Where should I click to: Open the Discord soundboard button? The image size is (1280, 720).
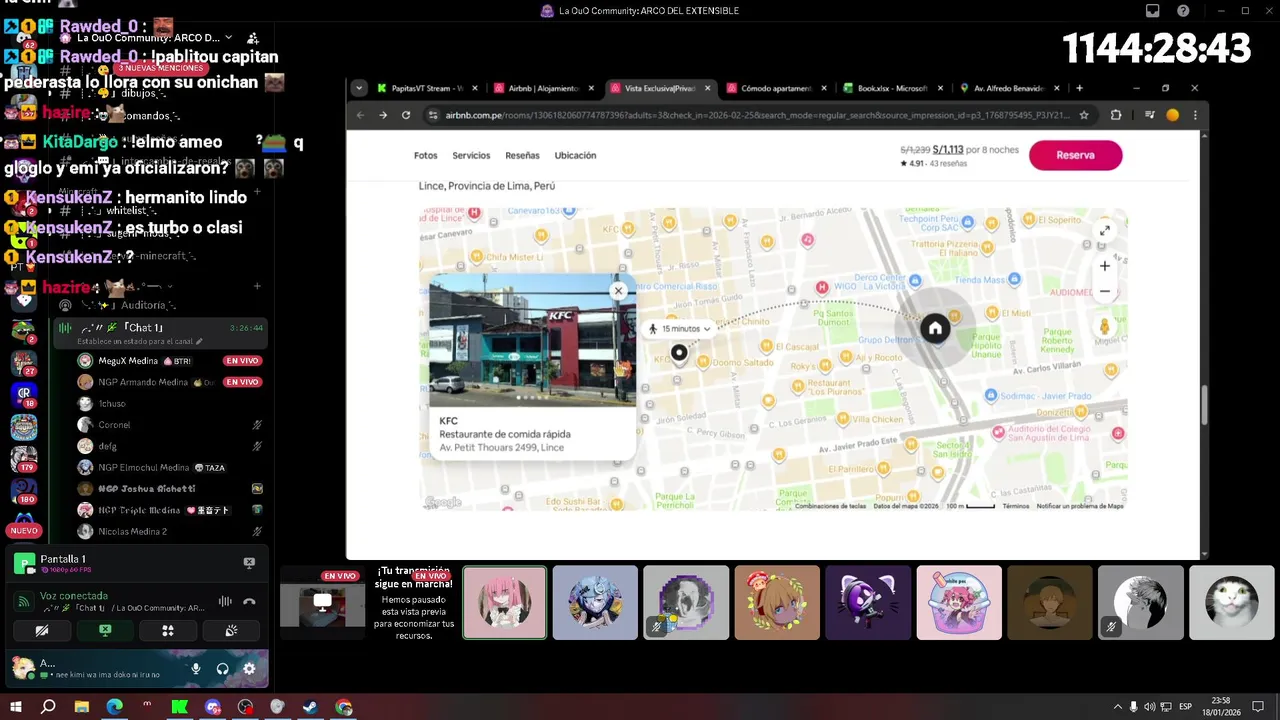point(231,631)
